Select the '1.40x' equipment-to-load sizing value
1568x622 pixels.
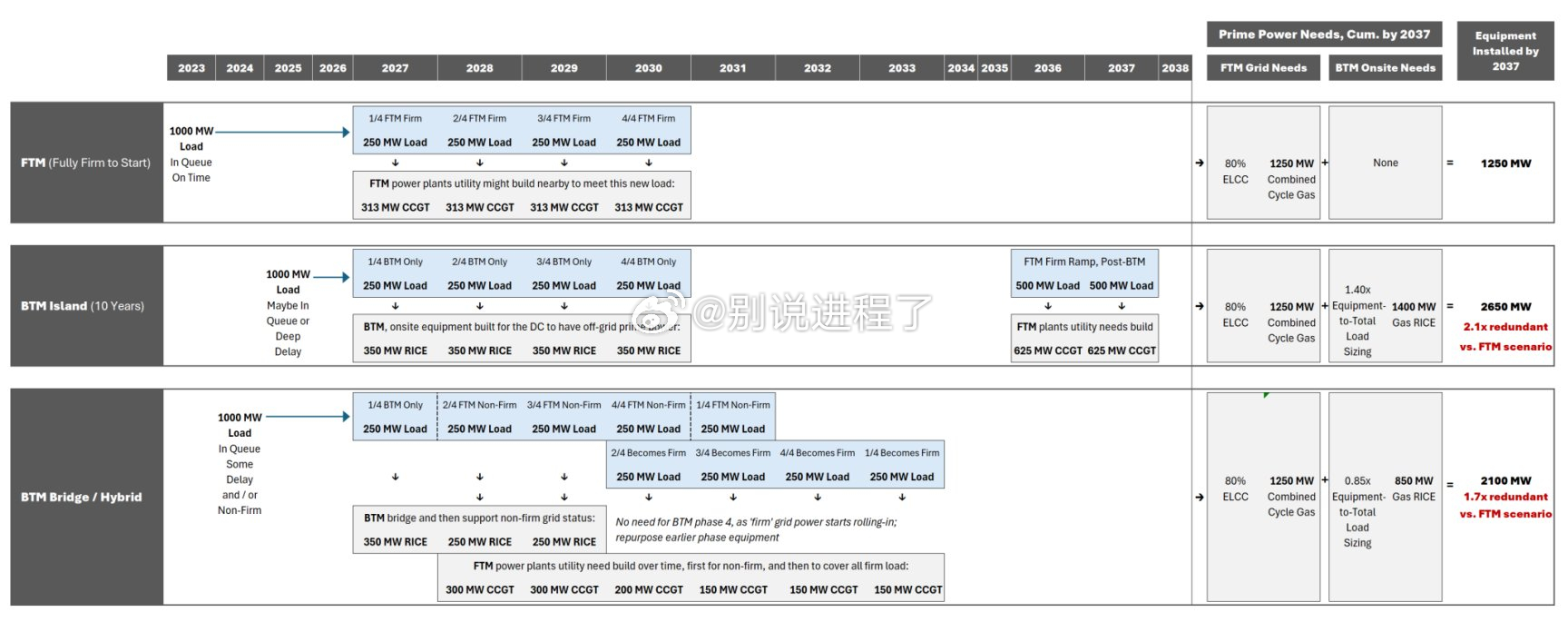point(1357,290)
